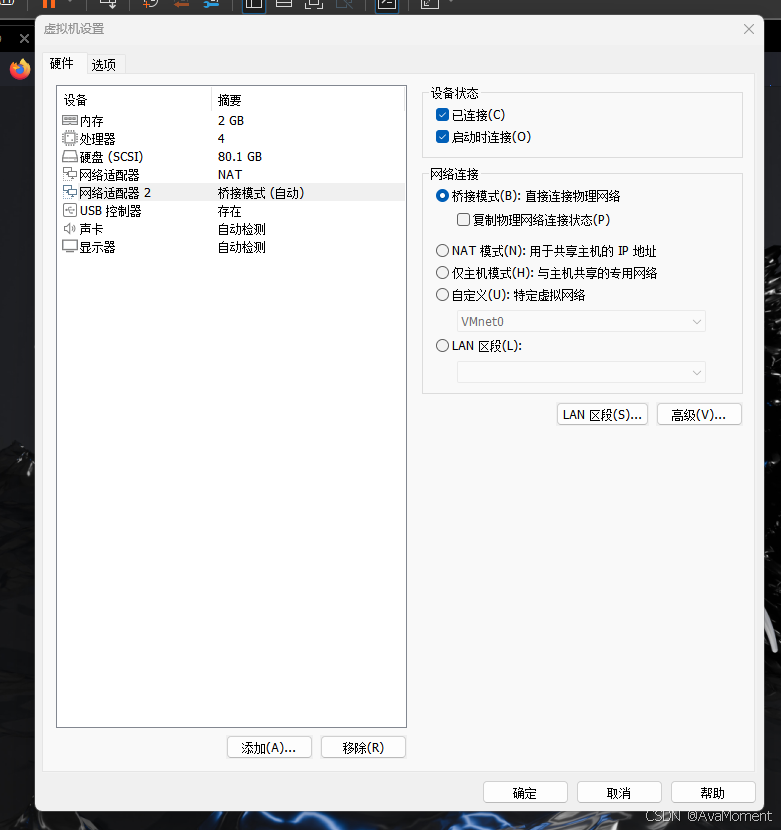Select NAT 模式(N) radio button
Viewport: 781px width, 830px height.
click(x=442, y=250)
